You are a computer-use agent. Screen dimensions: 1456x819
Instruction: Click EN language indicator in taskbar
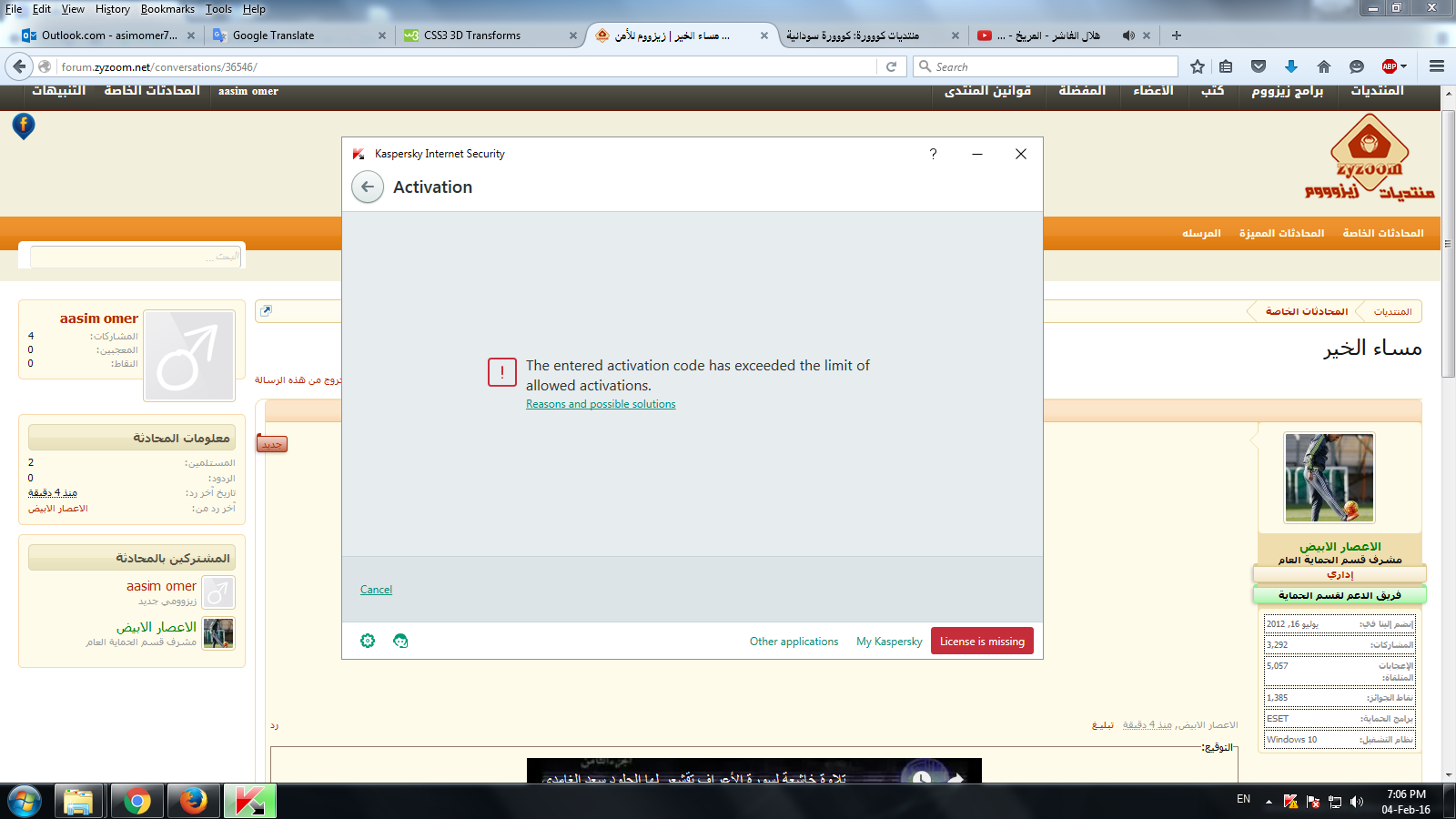click(x=1243, y=799)
